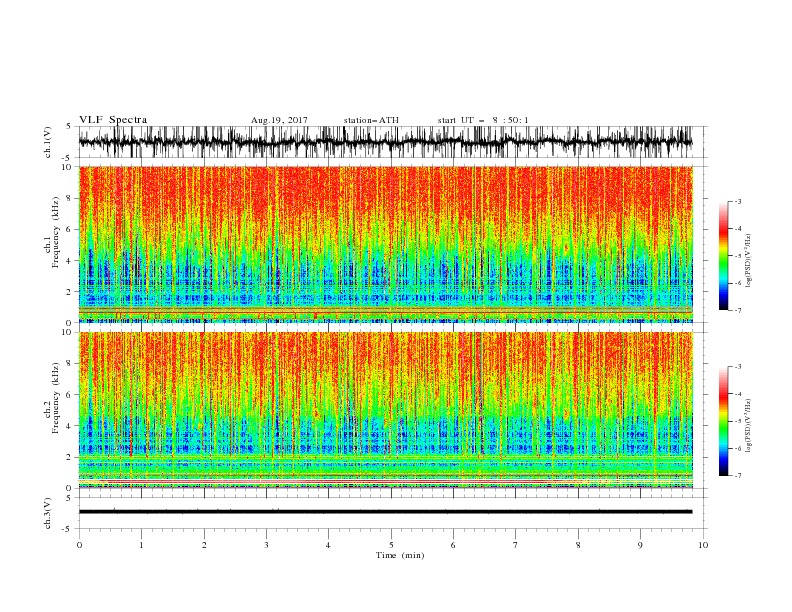Click the "10" tick on the time axis
Viewport: 792px width, 612px height.
[703, 545]
